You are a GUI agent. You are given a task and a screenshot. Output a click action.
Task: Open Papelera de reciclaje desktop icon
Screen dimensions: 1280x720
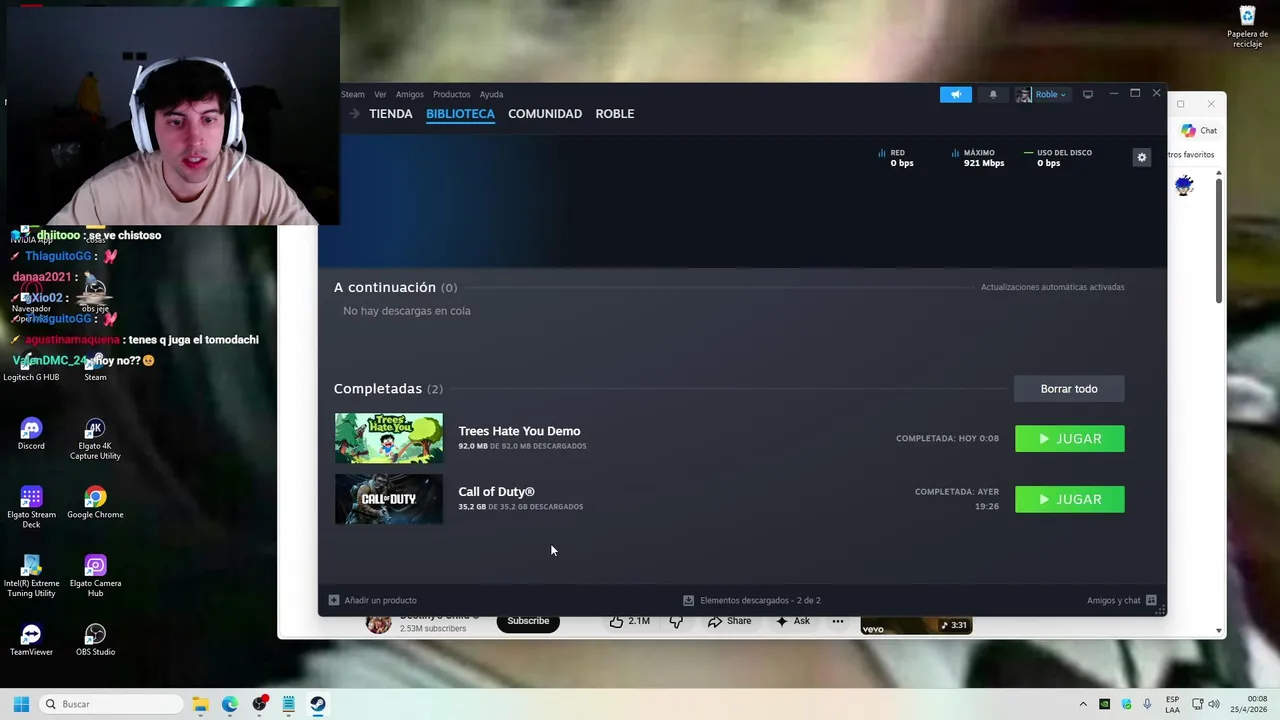point(1247,27)
